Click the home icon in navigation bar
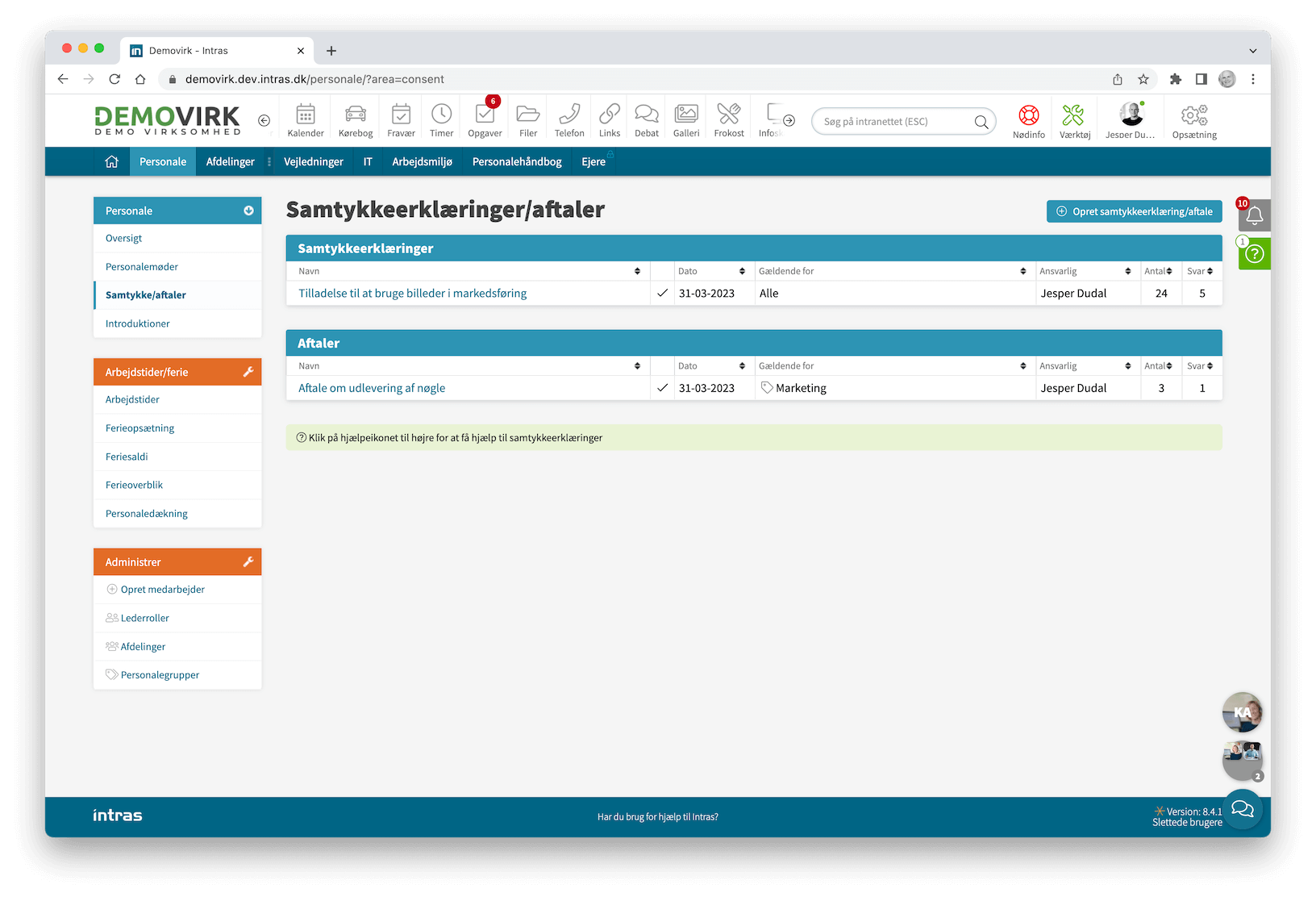Image resolution: width=1316 pixels, height=897 pixels. point(111,161)
